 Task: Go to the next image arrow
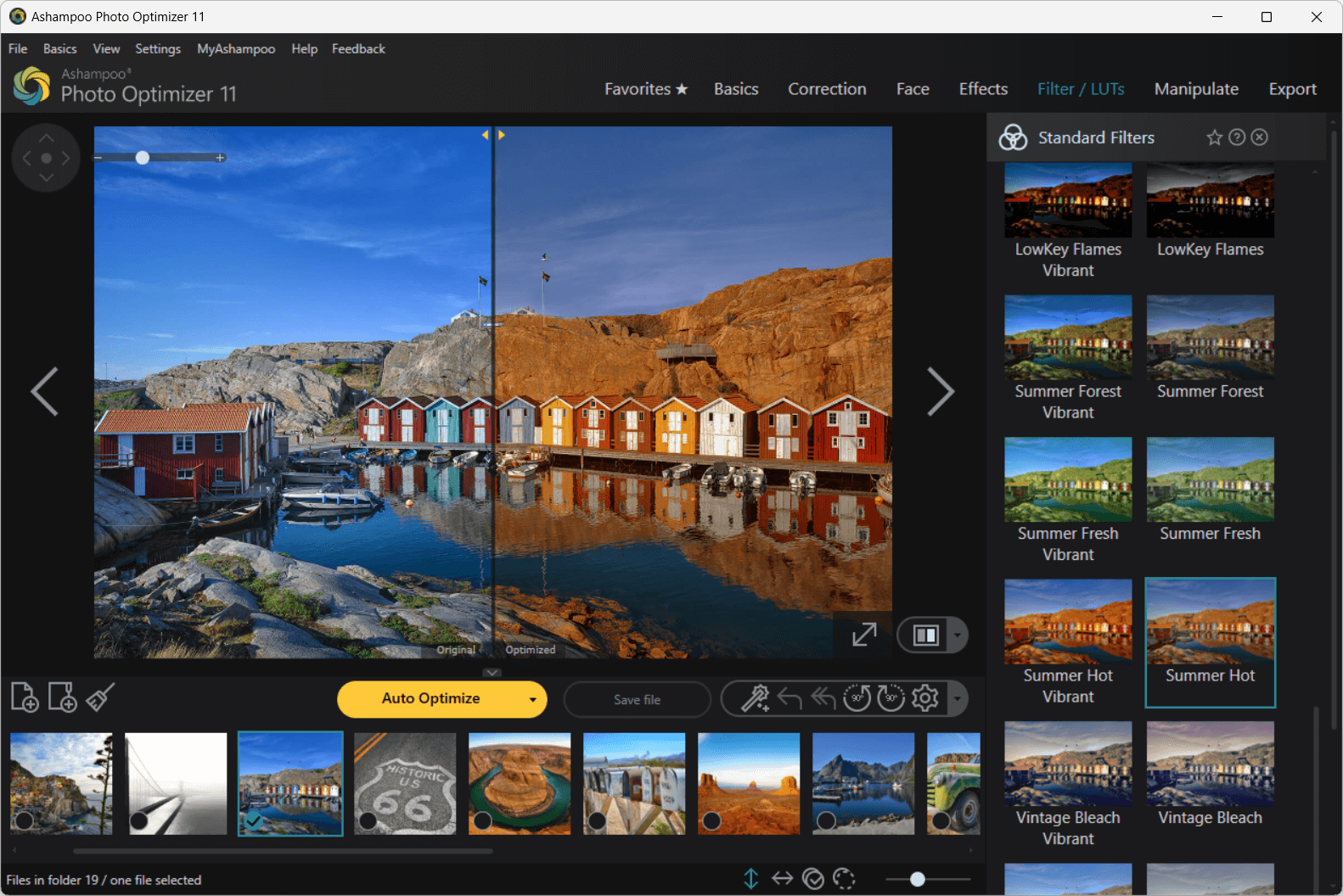coord(940,392)
